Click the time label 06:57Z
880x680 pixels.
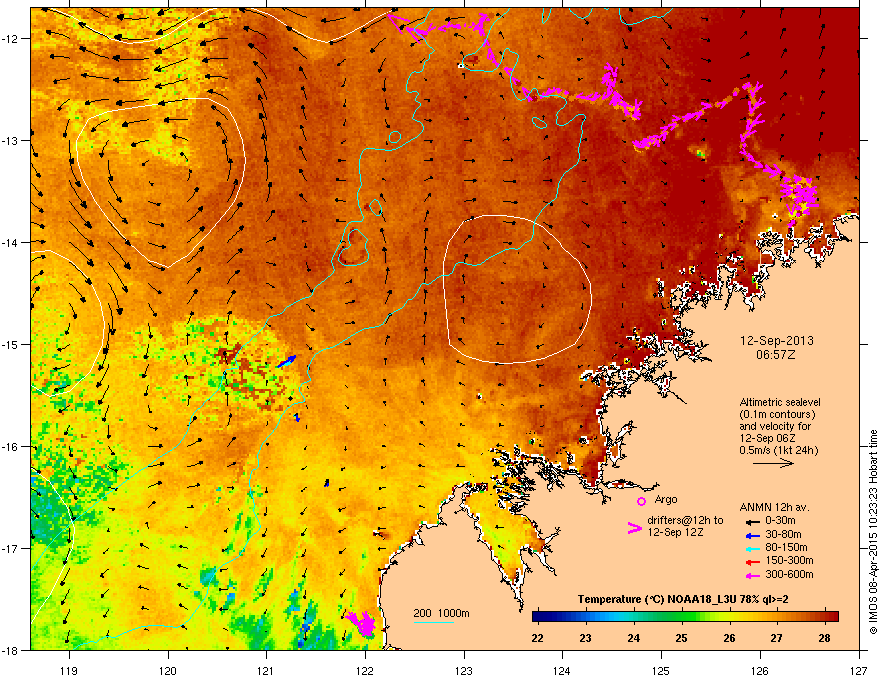click(776, 355)
